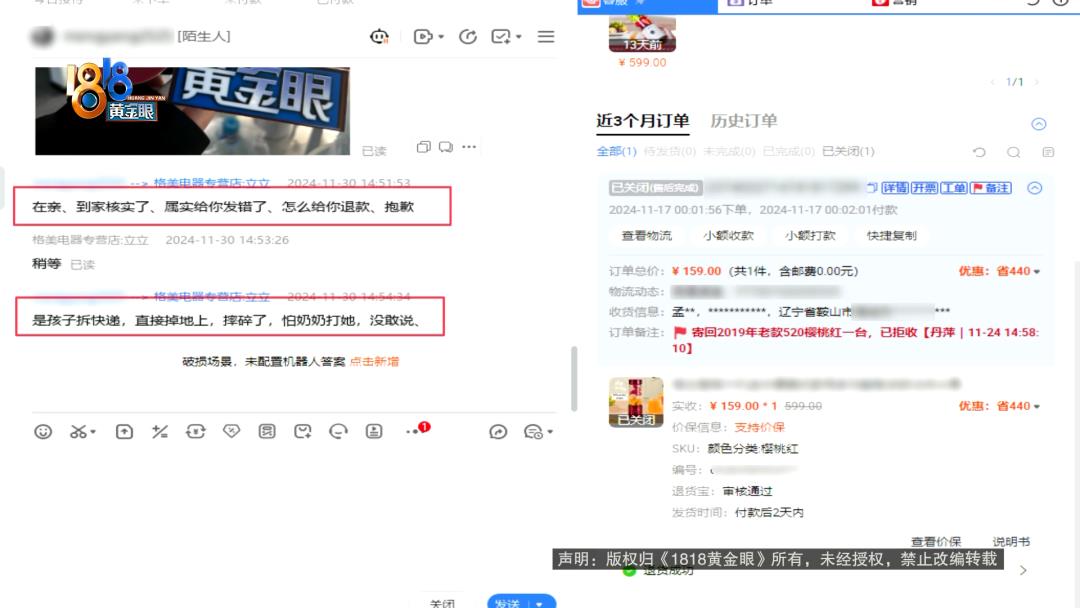Click the undo/refresh icon in orders filter row
Screen dimensions: 1080x608
979,152
